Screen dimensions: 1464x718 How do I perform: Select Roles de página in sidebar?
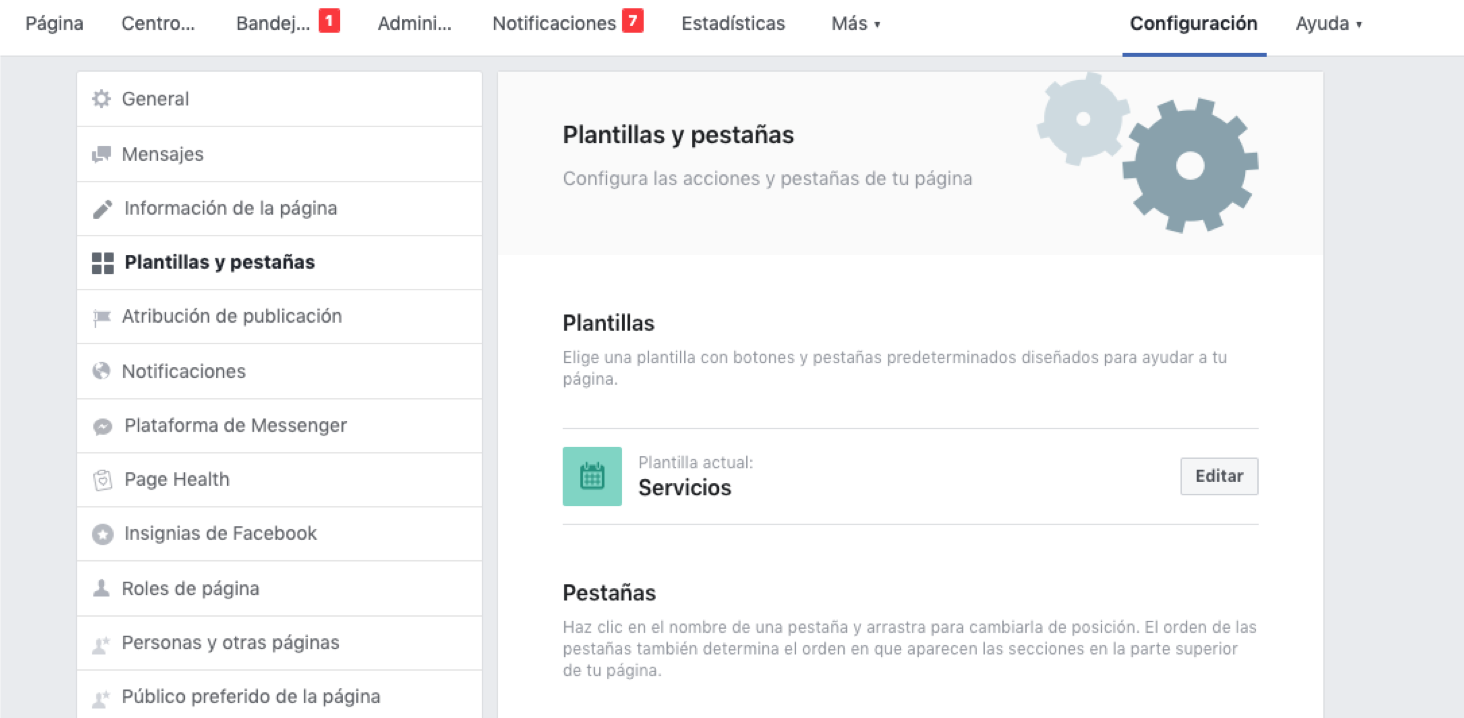click(190, 589)
